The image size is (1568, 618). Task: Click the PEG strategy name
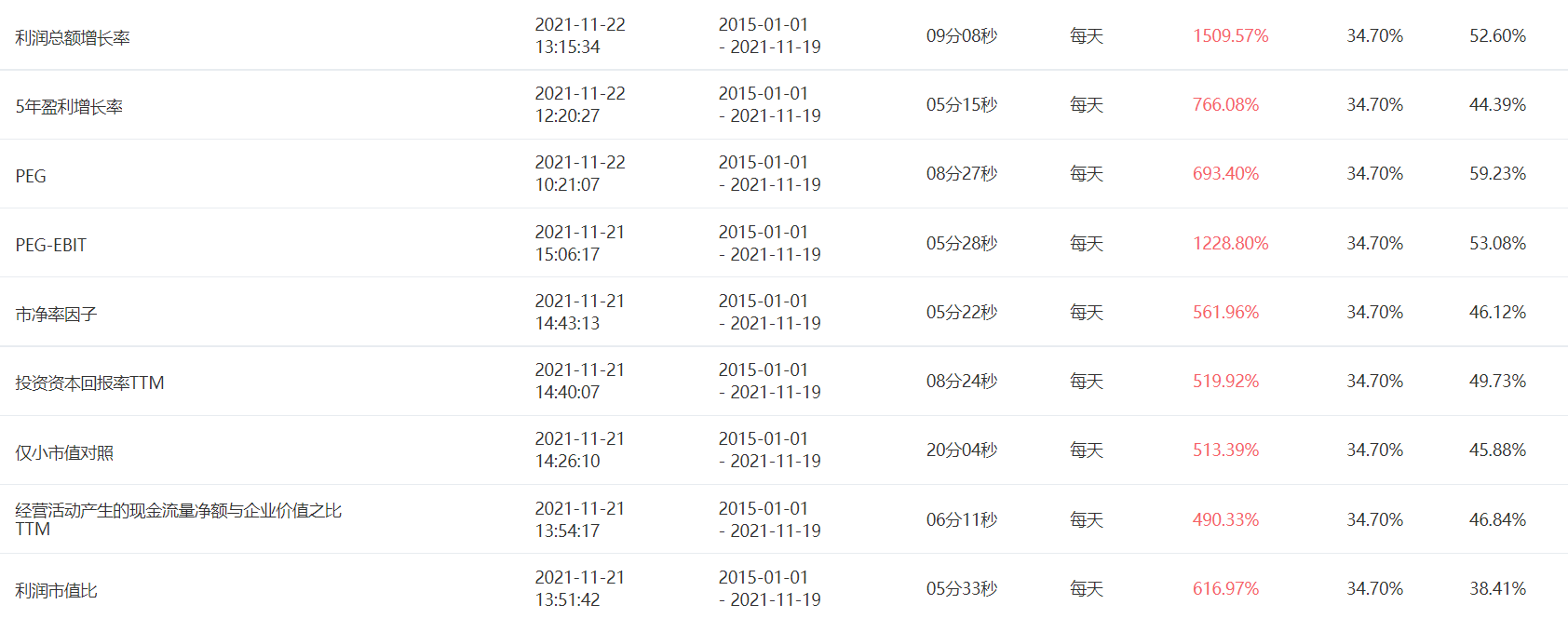(x=31, y=176)
